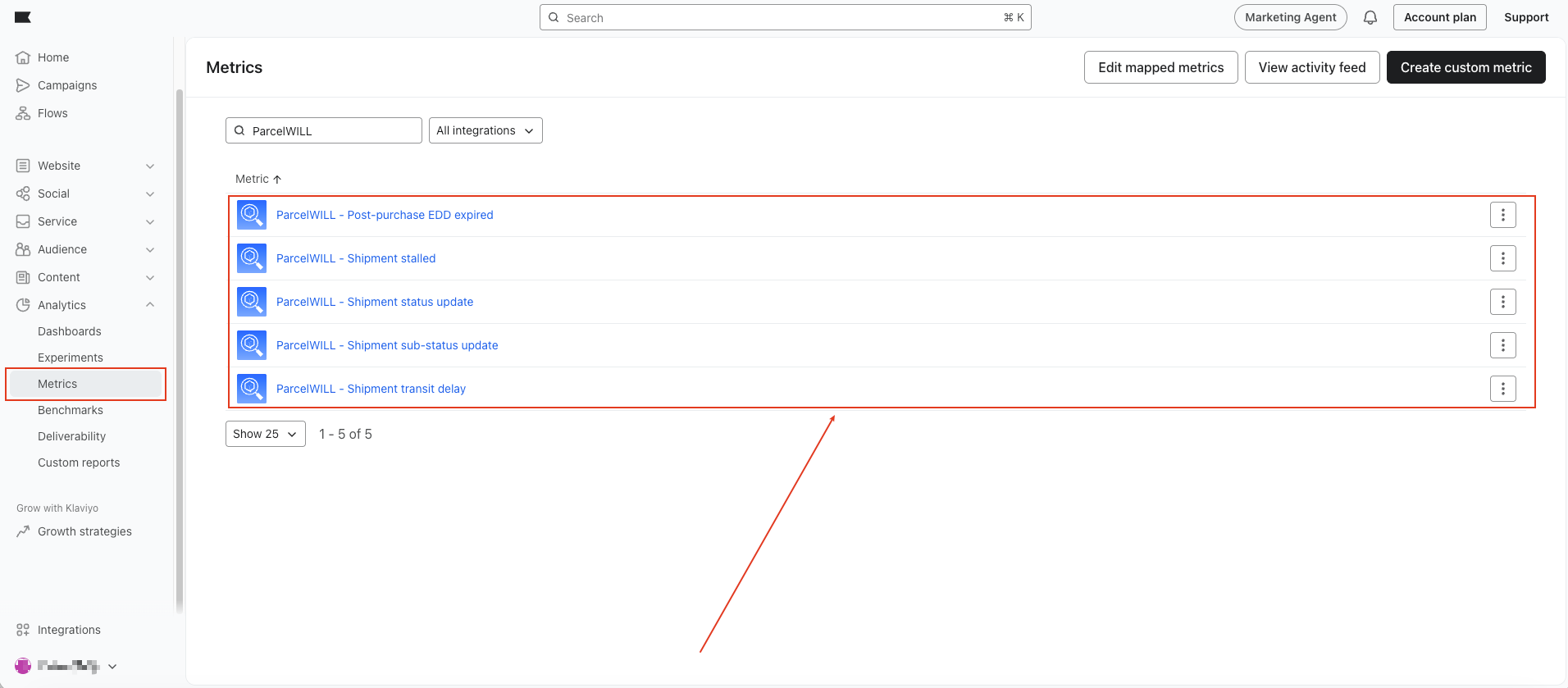Click the 'Grow with Klaviyo' section label
1568x688 pixels.
pyautogui.click(x=57, y=508)
